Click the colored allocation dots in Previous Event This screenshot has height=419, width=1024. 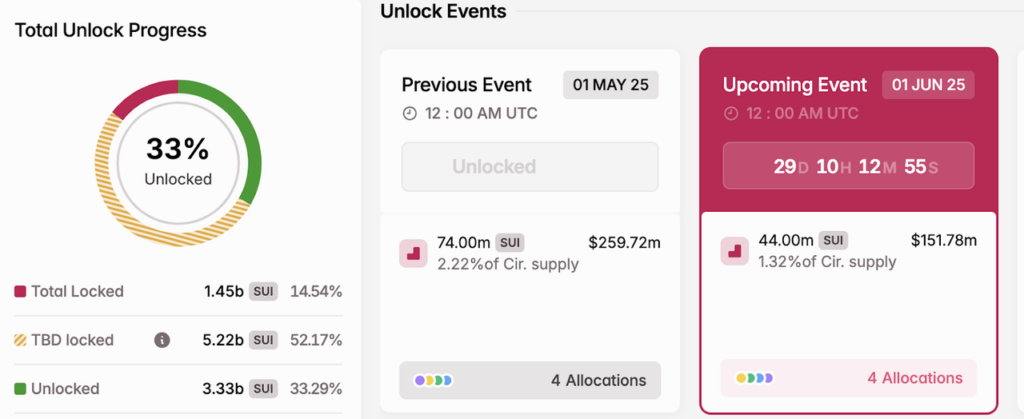pyautogui.click(x=433, y=380)
